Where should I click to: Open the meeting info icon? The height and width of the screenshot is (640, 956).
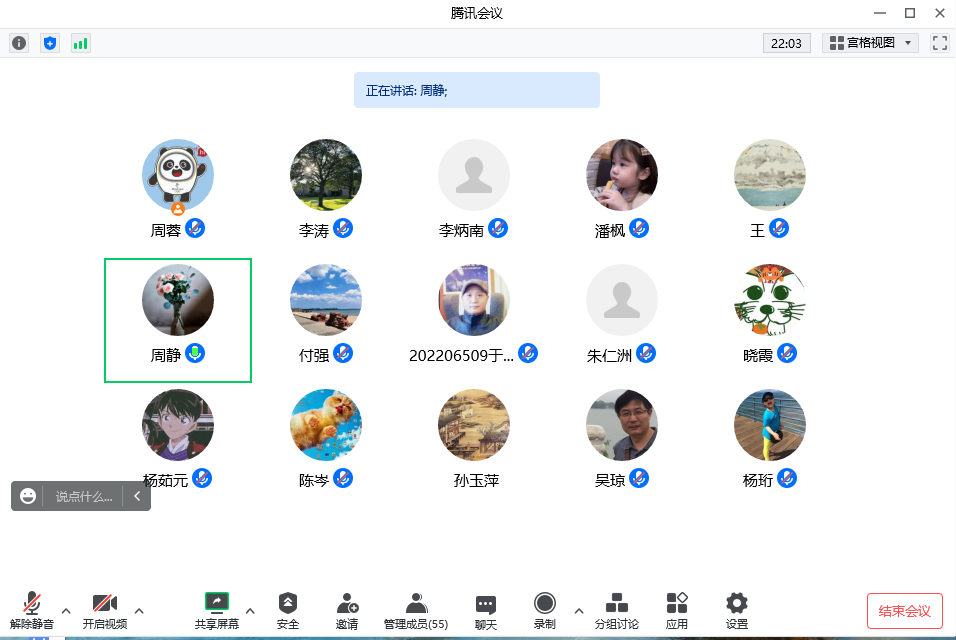pyautogui.click(x=19, y=43)
